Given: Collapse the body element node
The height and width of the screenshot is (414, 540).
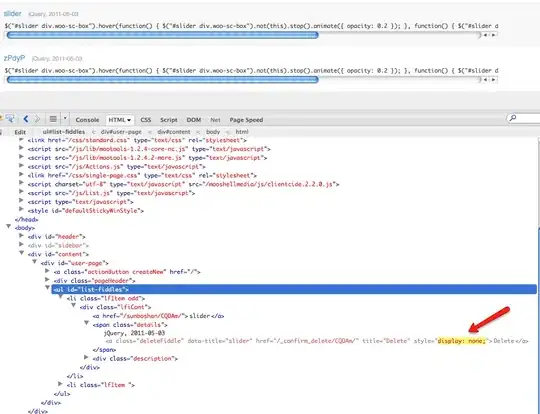Looking at the screenshot, I should click(8, 226).
